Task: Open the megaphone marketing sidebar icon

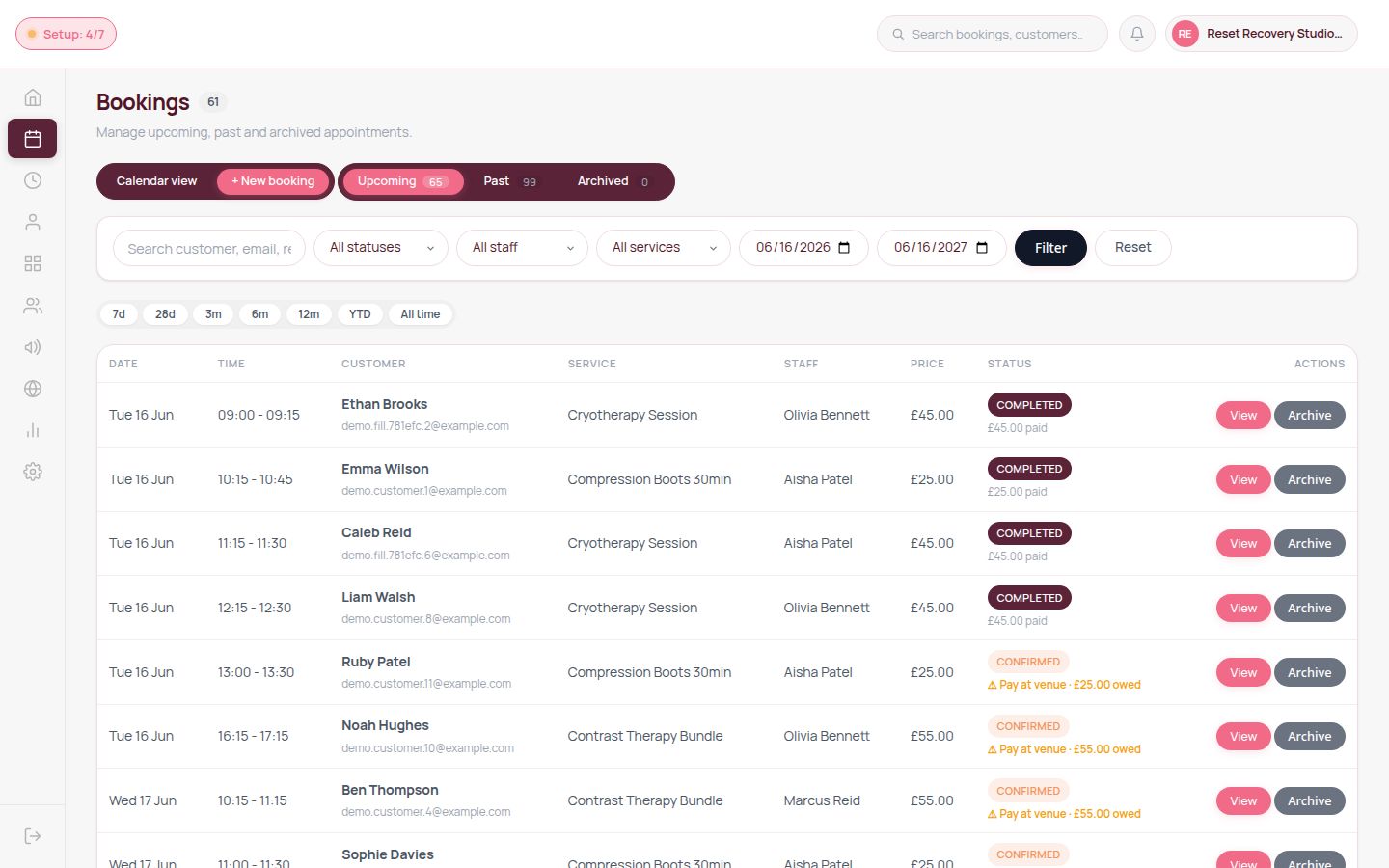Action: click(x=33, y=347)
